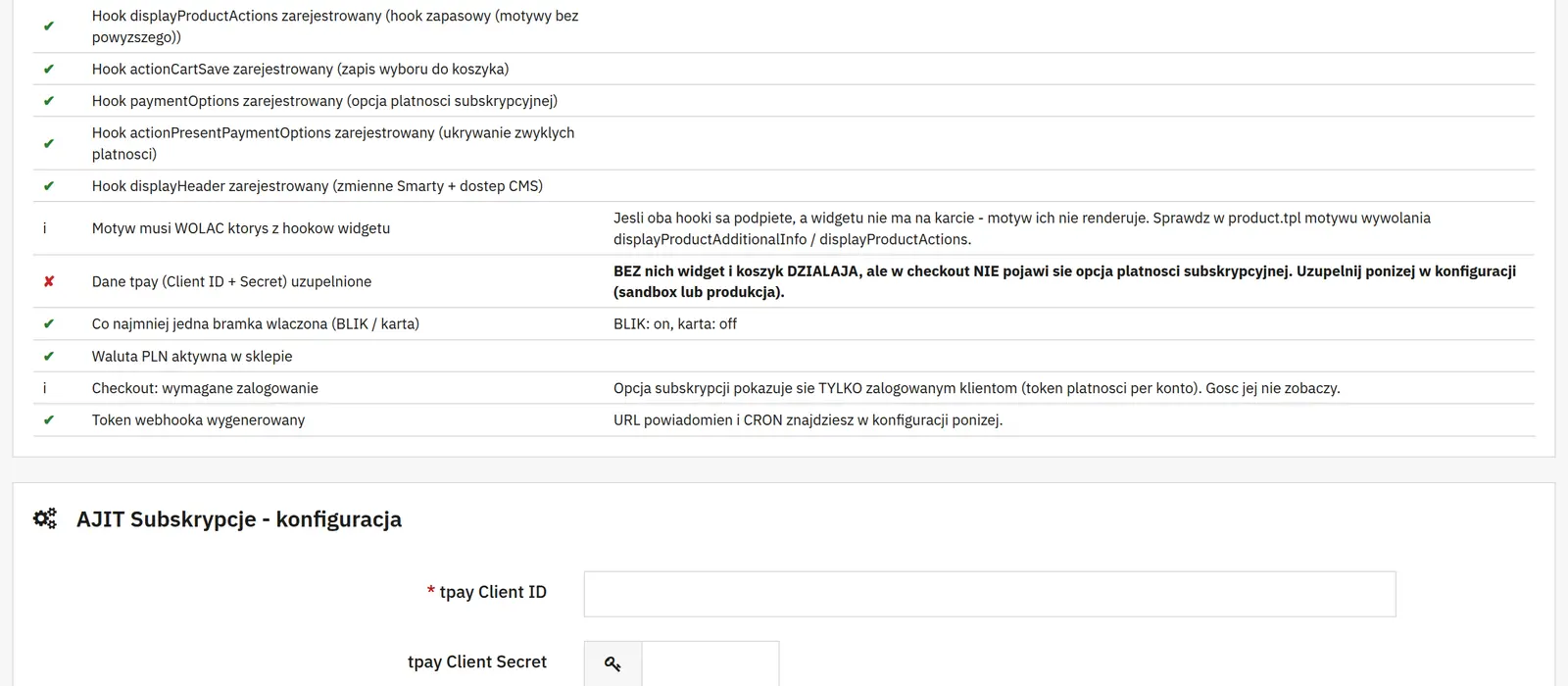1568x686 pixels.
Task: Select the Hook actionPresentPaymentOptions zarejestrowany text
Action: [333, 144]
